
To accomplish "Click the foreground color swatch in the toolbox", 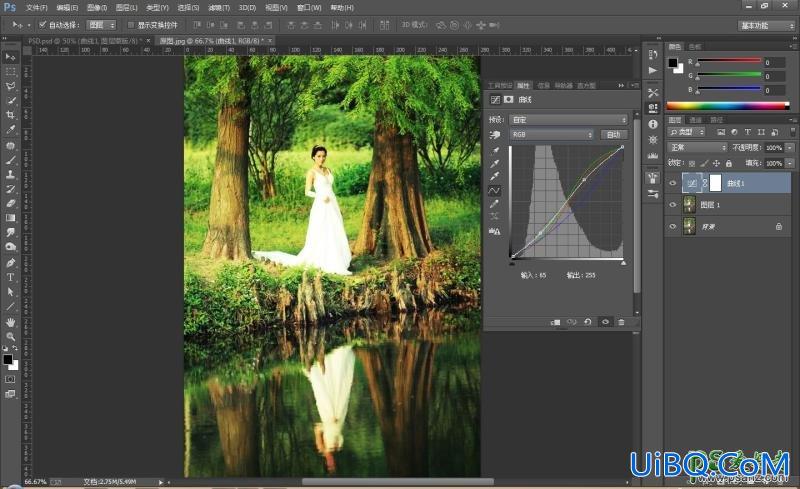I will pos(8,359).
